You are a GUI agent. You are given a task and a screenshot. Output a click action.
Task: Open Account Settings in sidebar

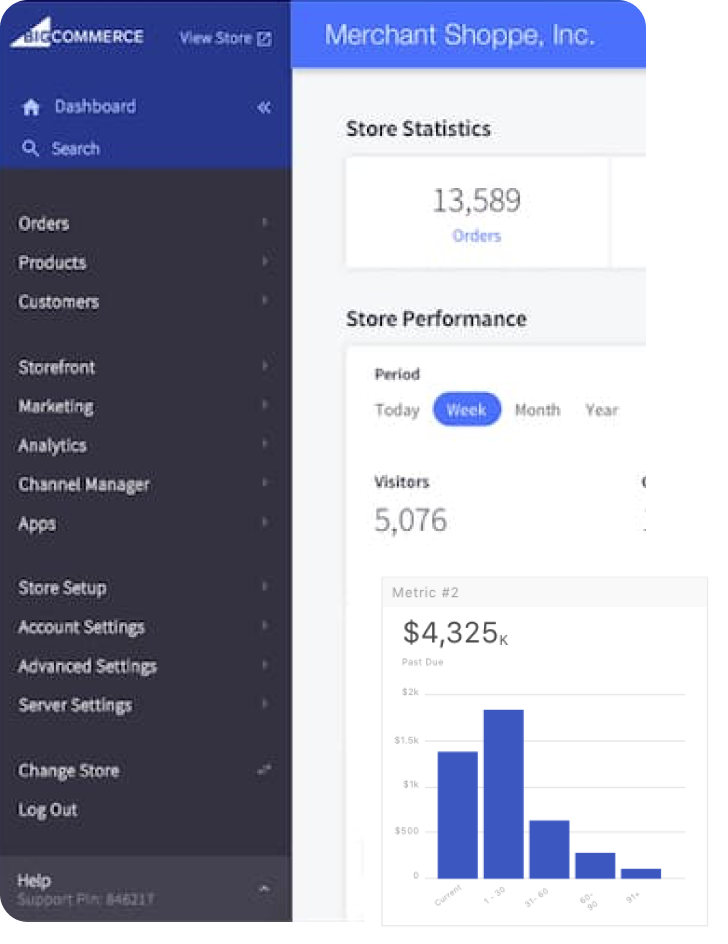pyautogui.click(x=81, y=627)
